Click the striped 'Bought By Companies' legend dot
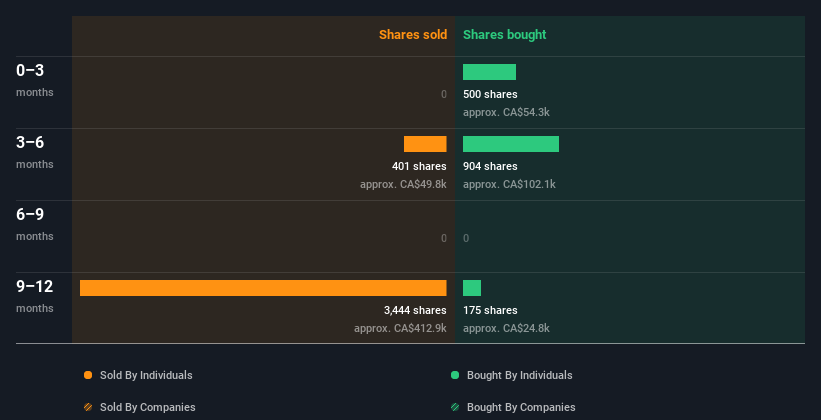The image size is (821, 420). (x=455, y=407)
